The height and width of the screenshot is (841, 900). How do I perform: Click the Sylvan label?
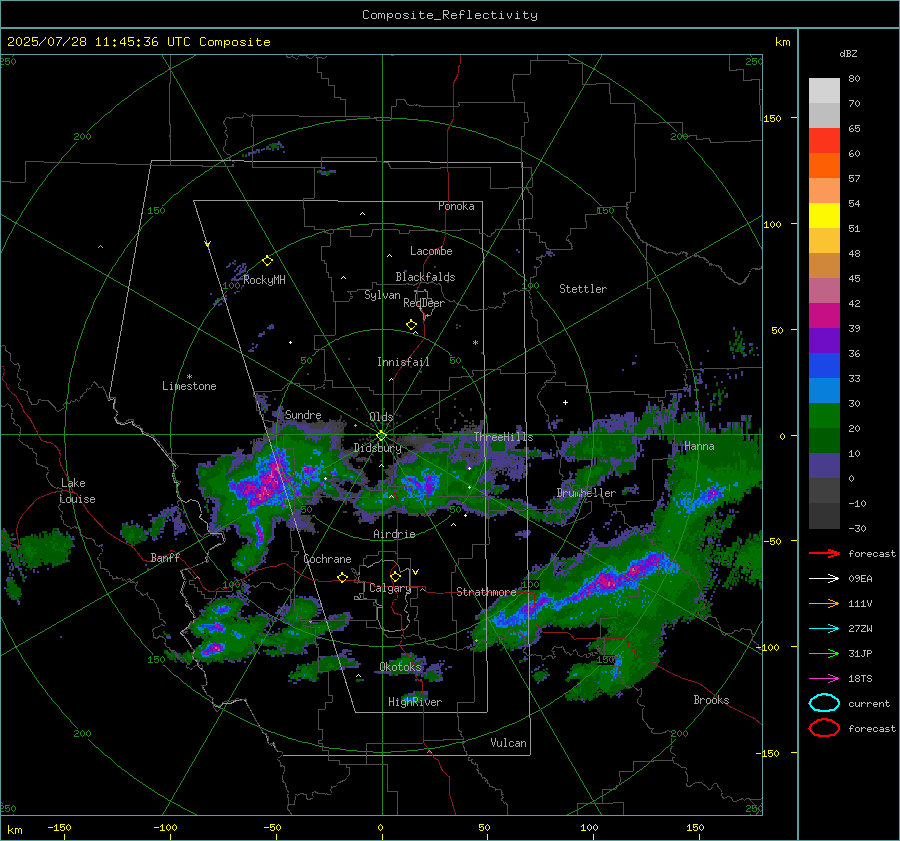[382, 295]
